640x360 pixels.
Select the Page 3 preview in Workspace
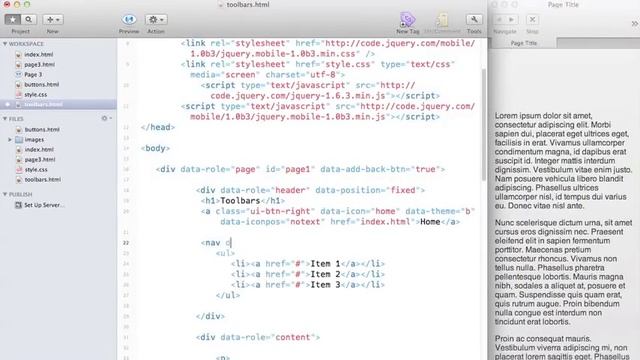coord(33,74)
